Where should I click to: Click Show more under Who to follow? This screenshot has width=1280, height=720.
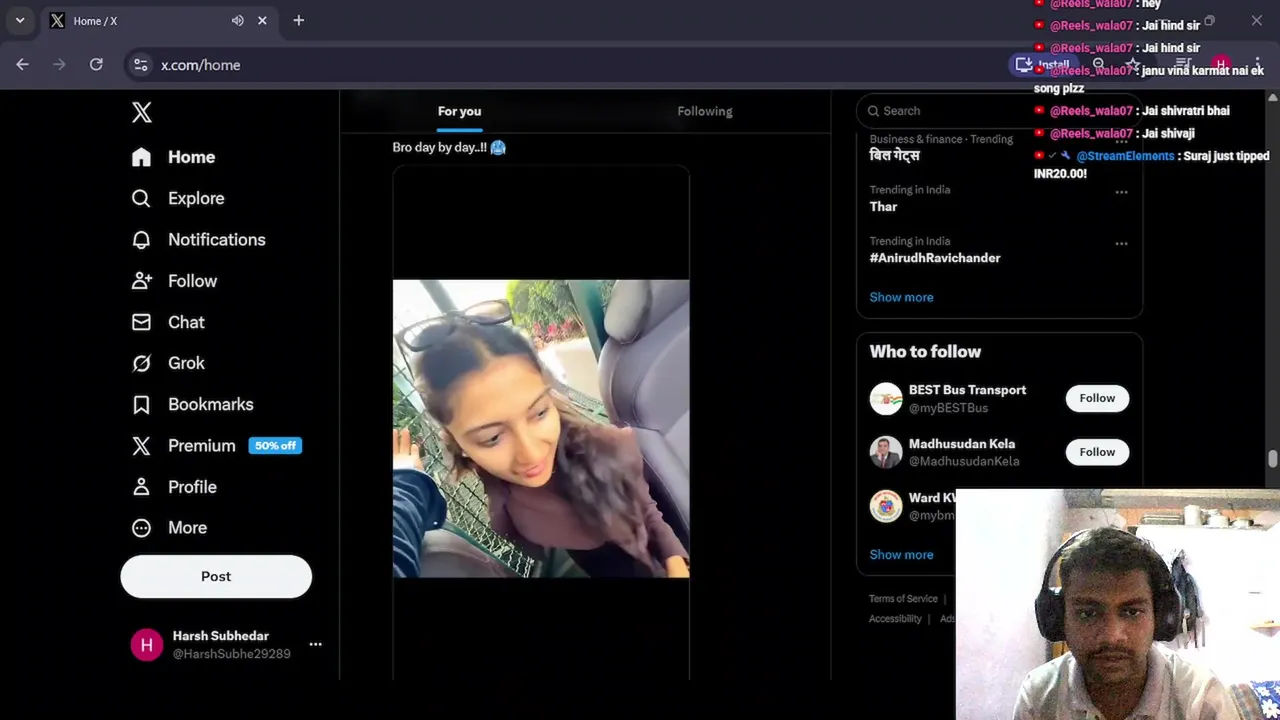tap(901, 555)
